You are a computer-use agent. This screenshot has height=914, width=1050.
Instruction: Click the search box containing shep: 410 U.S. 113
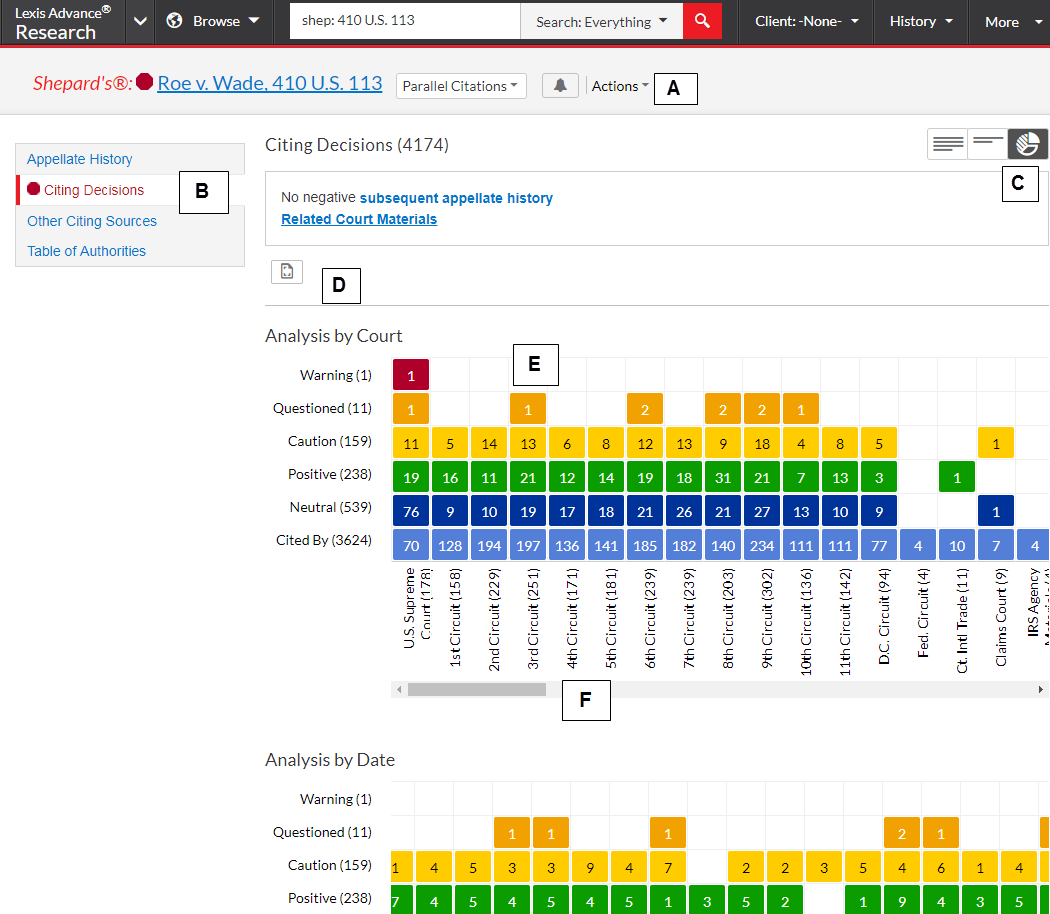click(x=404, y=21)
